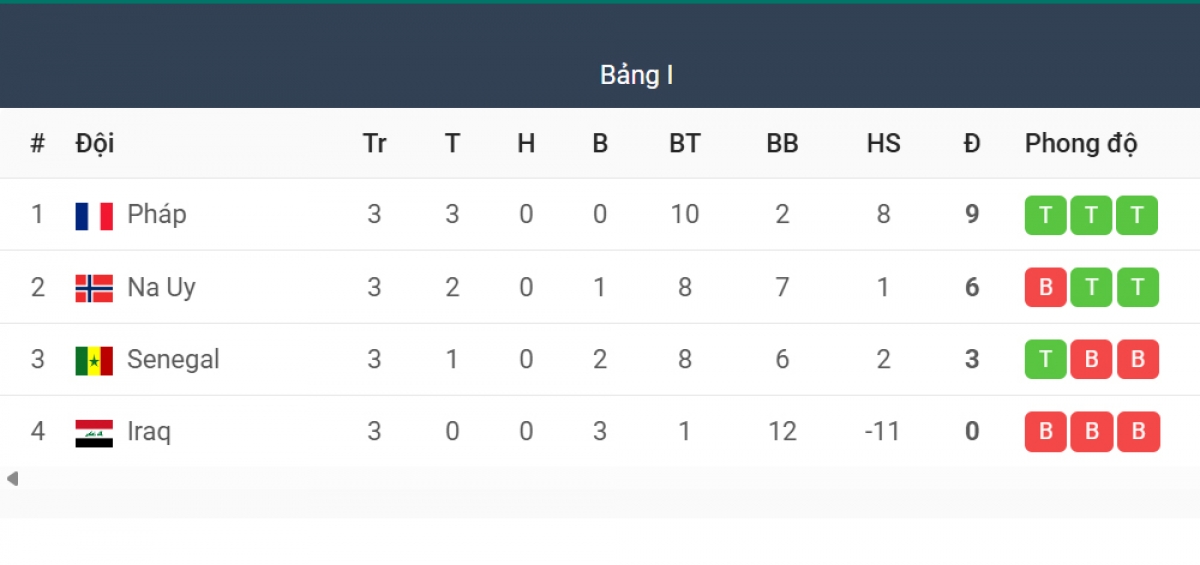
Task: Open the Iraq team link
Action: point(149,431)
